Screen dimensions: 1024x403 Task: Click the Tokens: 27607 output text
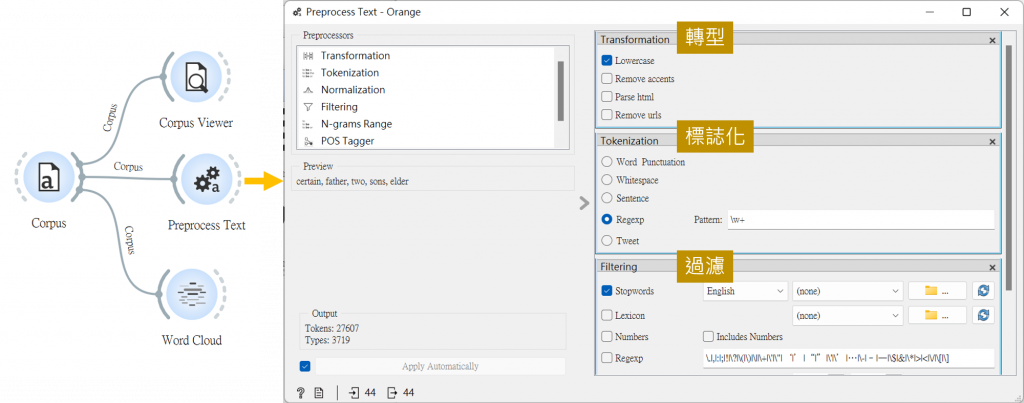coord(332,329)
